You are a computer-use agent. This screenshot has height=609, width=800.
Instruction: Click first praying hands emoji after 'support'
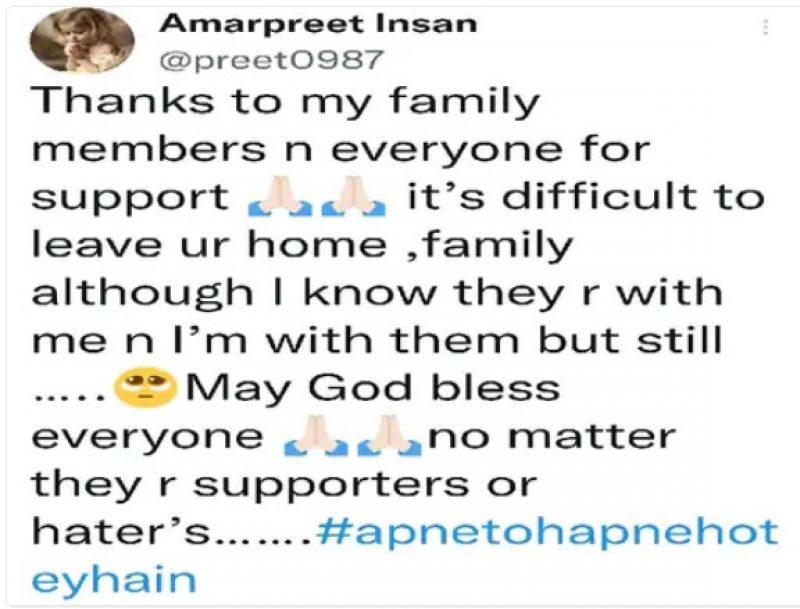coord(282,196)
